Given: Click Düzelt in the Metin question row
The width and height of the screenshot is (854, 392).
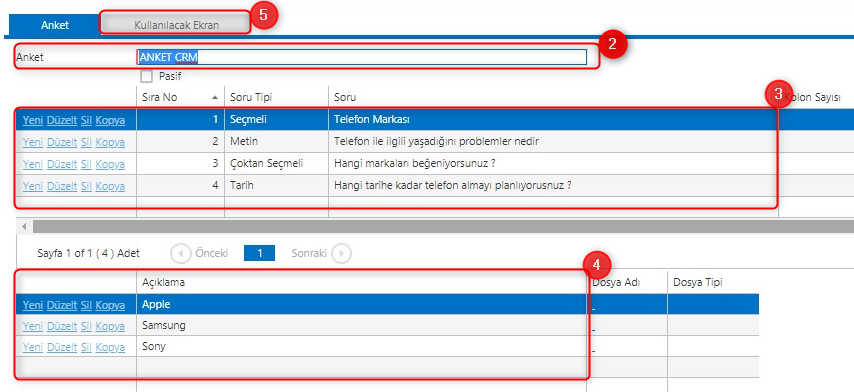Looking at the screenshot, I should click(x=62, y=142).
